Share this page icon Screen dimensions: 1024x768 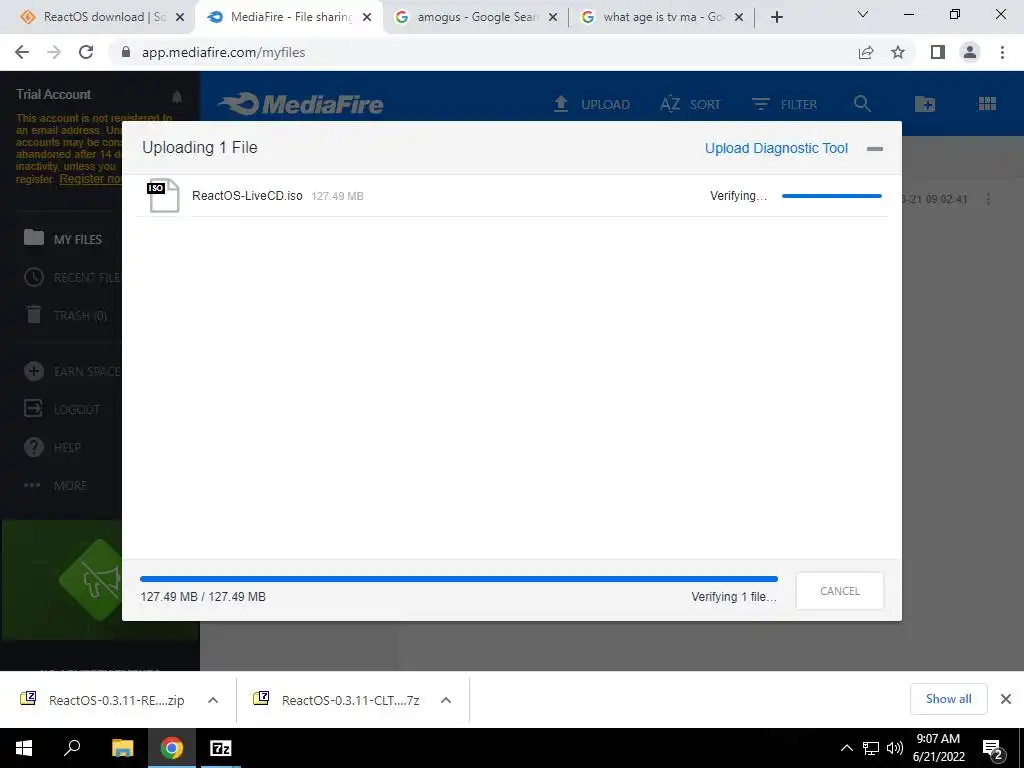[x=866, y=52]
